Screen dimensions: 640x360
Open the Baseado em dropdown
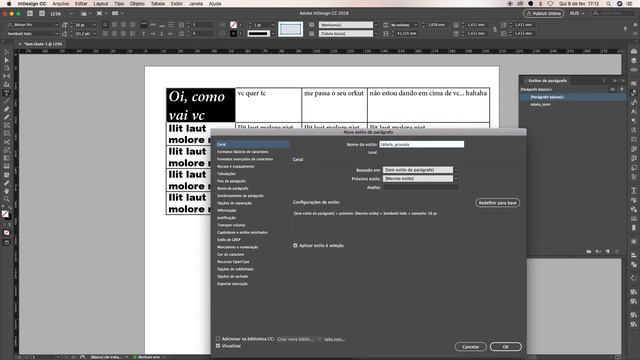point(420,170)
